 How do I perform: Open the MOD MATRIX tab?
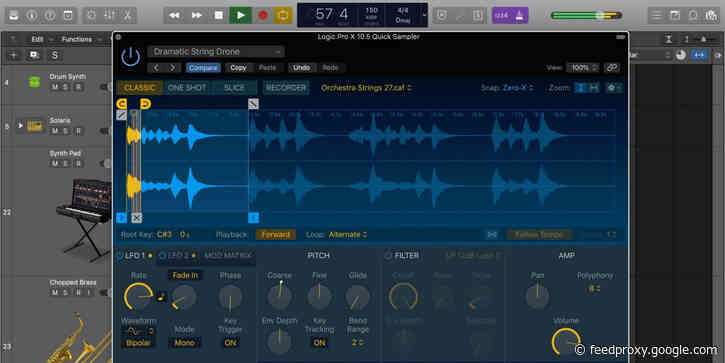point(228,256)
